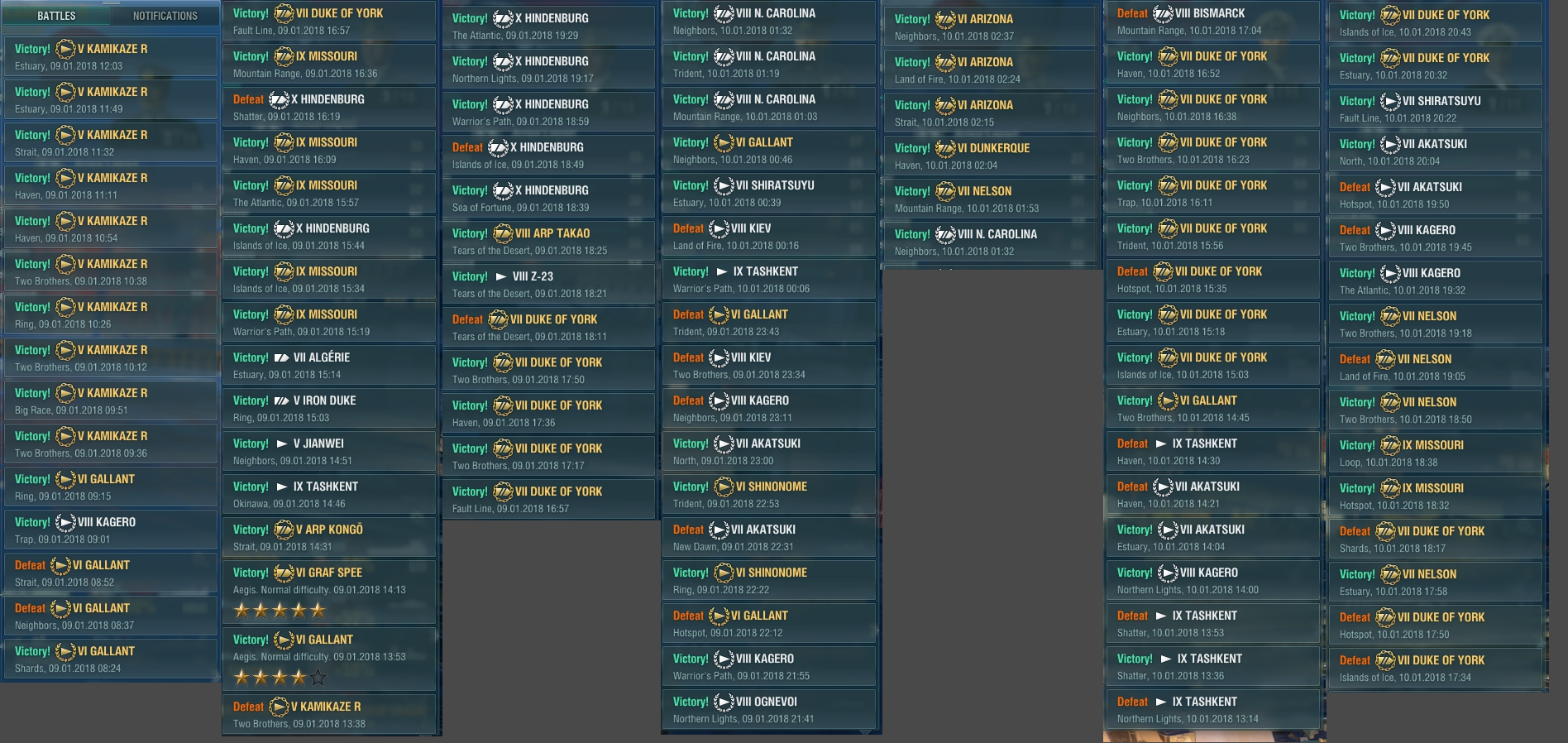Click cruiser icon in Hindenburg Shatter 16:19 defeat
Screen dimensions: 1568x743
(x=279, y=99)
